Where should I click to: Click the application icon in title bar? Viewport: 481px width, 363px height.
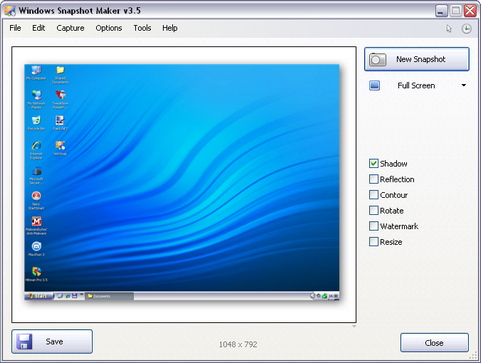pyautogui.click(x=9, y=11)
